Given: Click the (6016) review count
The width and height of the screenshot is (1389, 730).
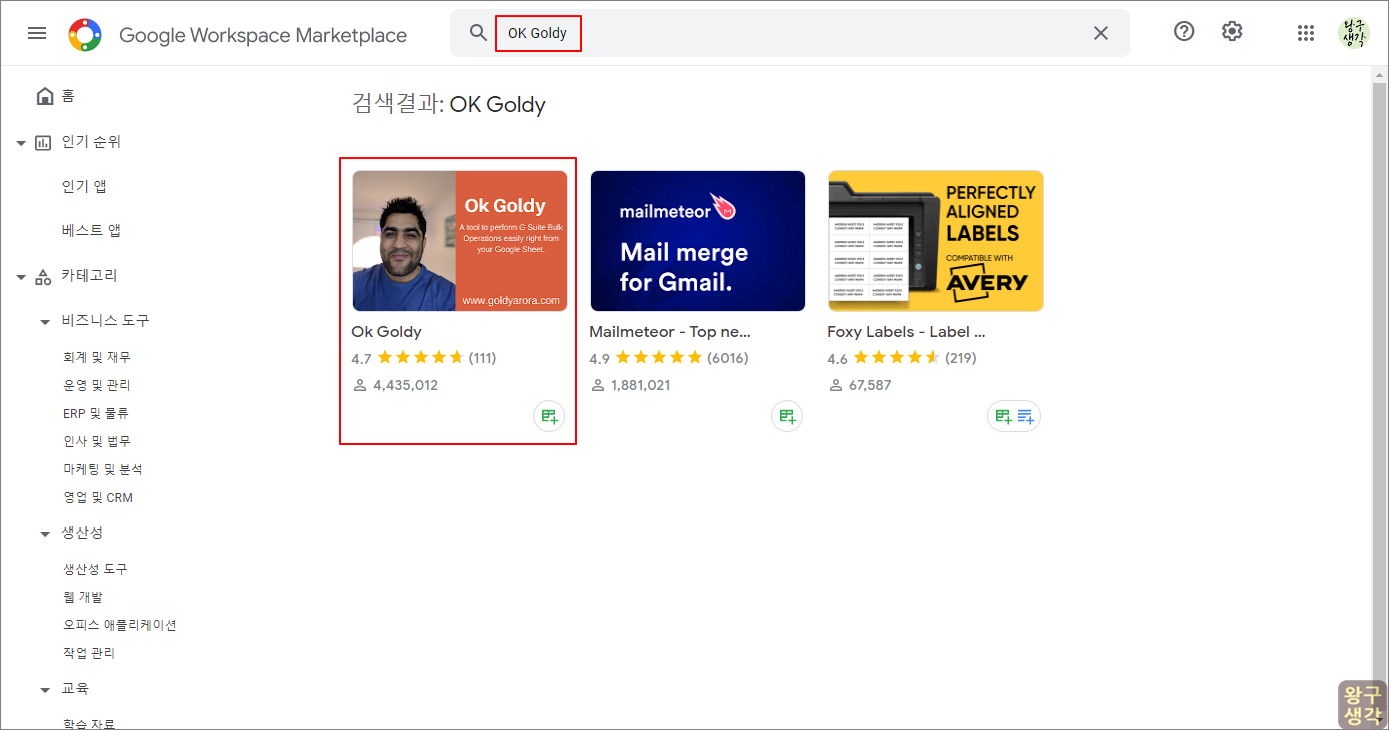Looking at the screenshot, I should click(728, 358).
